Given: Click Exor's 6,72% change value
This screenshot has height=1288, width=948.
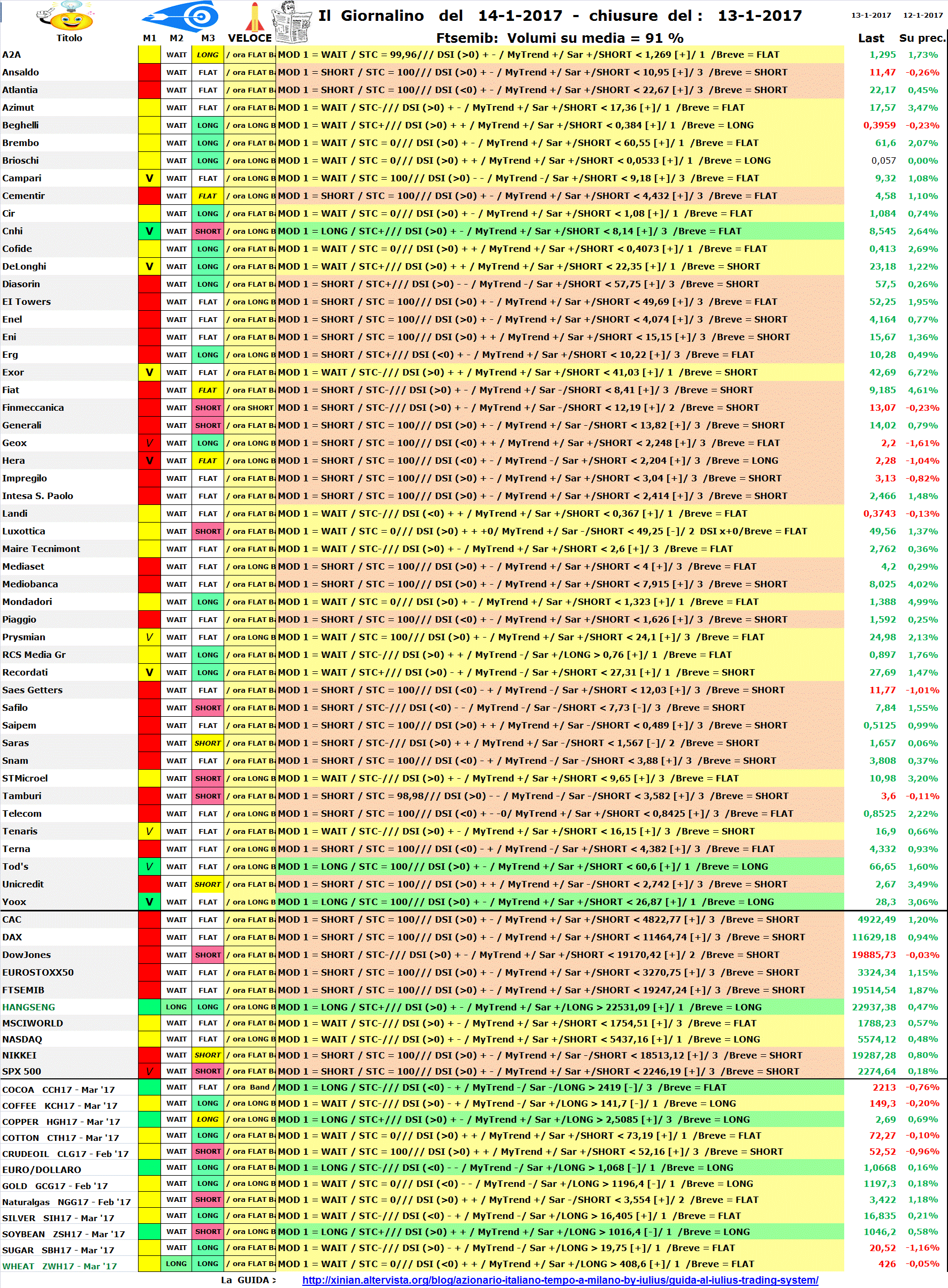Looking at the screenshot, I should click(923, 372).
